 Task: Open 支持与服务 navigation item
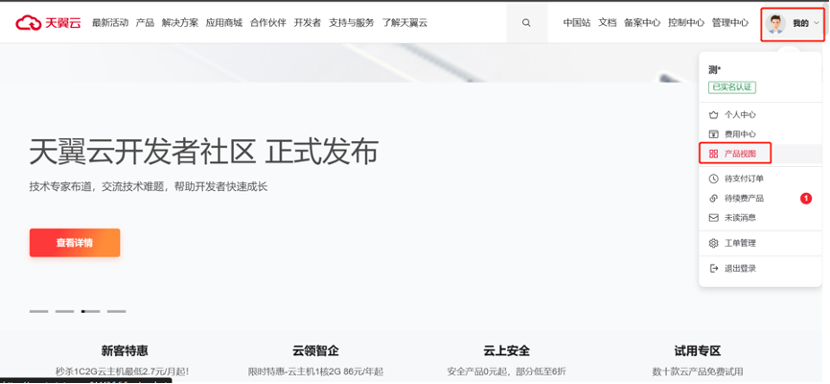pos(351,23)
